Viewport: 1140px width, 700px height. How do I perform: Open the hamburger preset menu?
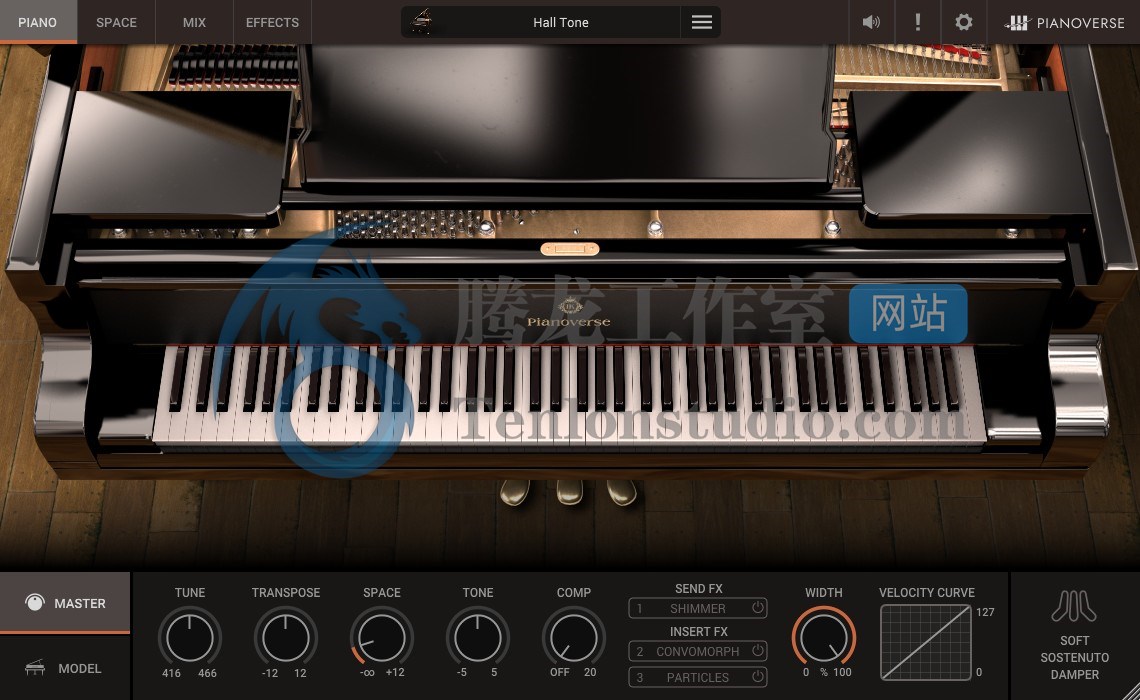[x=702, y=22]
